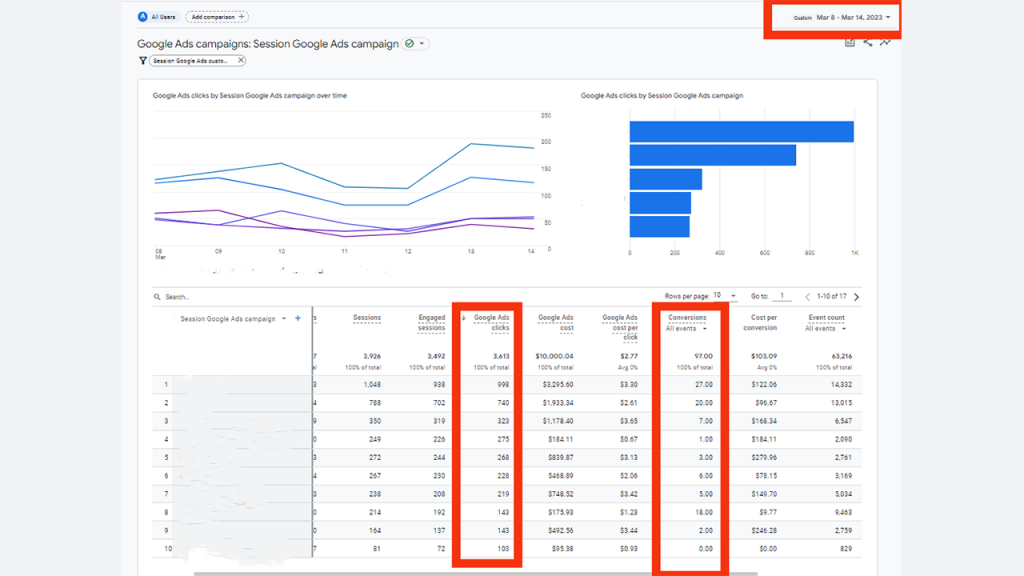The image size is (1024, 576).
Task: Click the search magnifier icon in table
Action: [157, 297]
